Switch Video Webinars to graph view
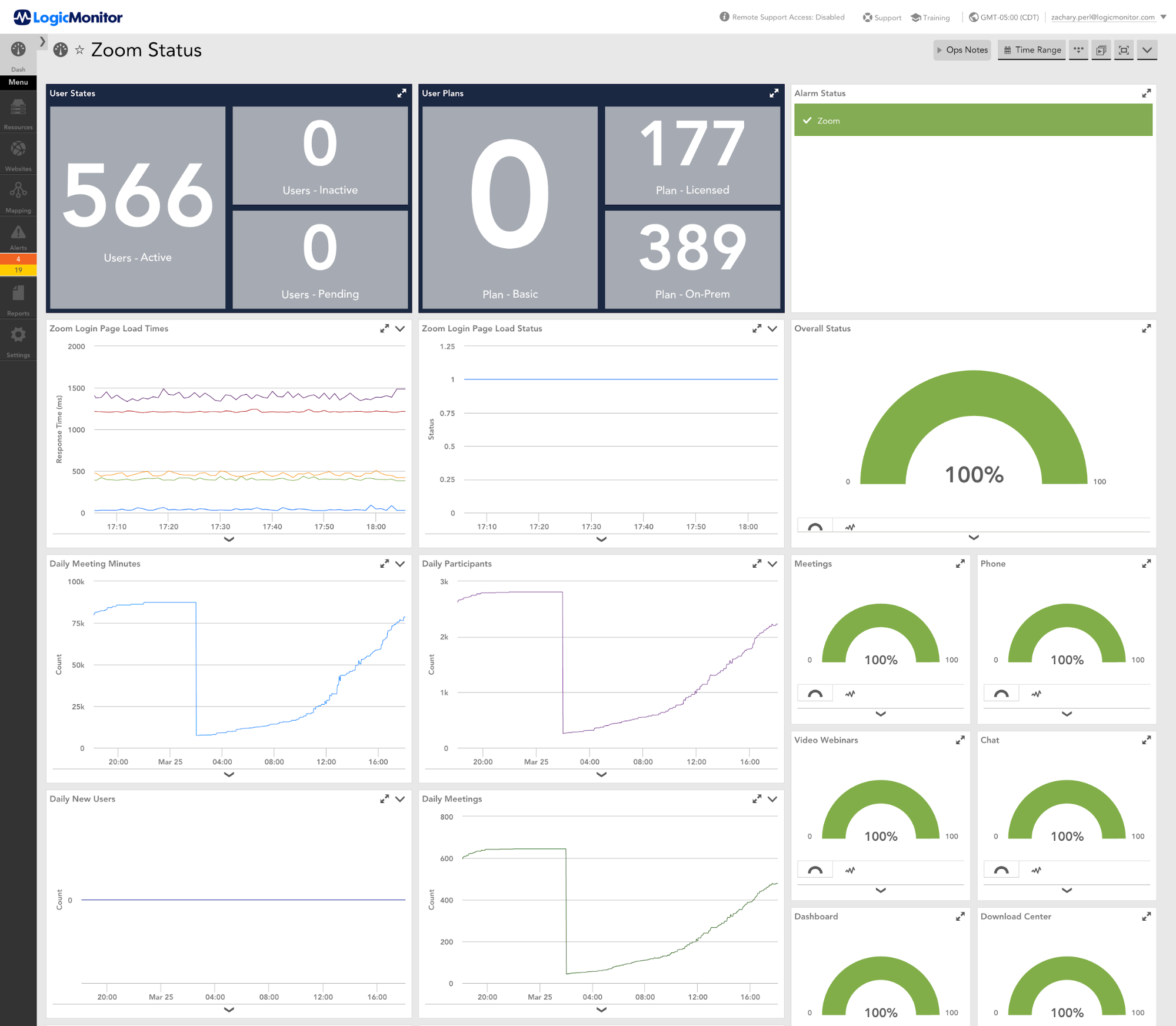 [849, 870]
